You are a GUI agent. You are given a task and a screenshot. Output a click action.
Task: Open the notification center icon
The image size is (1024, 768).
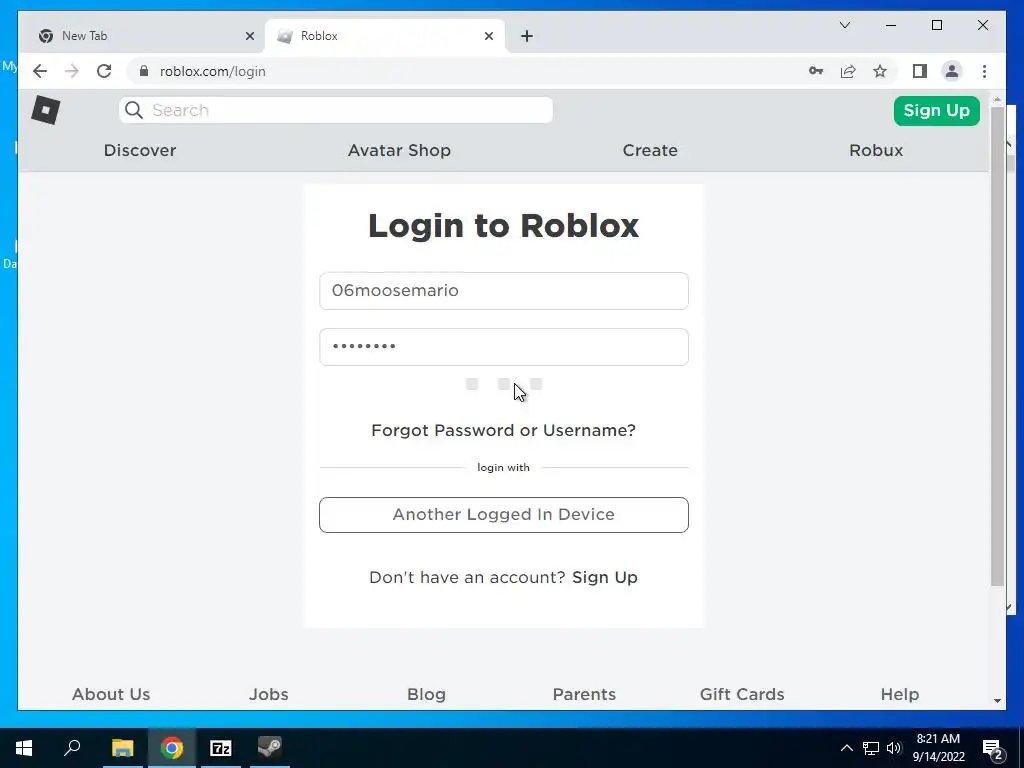coord(993,748)
